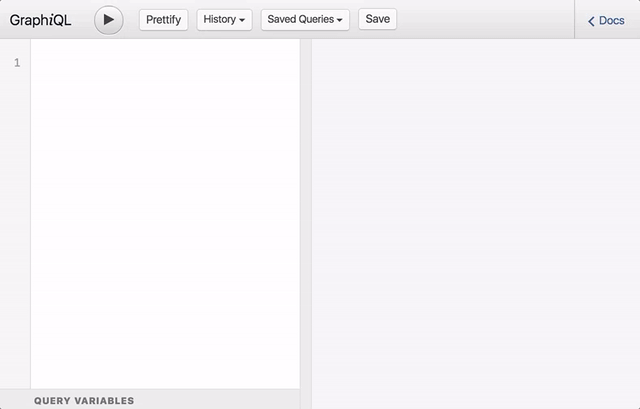Click the caret arrow on History
This screenshot has height=409, width=640.
[x=242, y=20]
